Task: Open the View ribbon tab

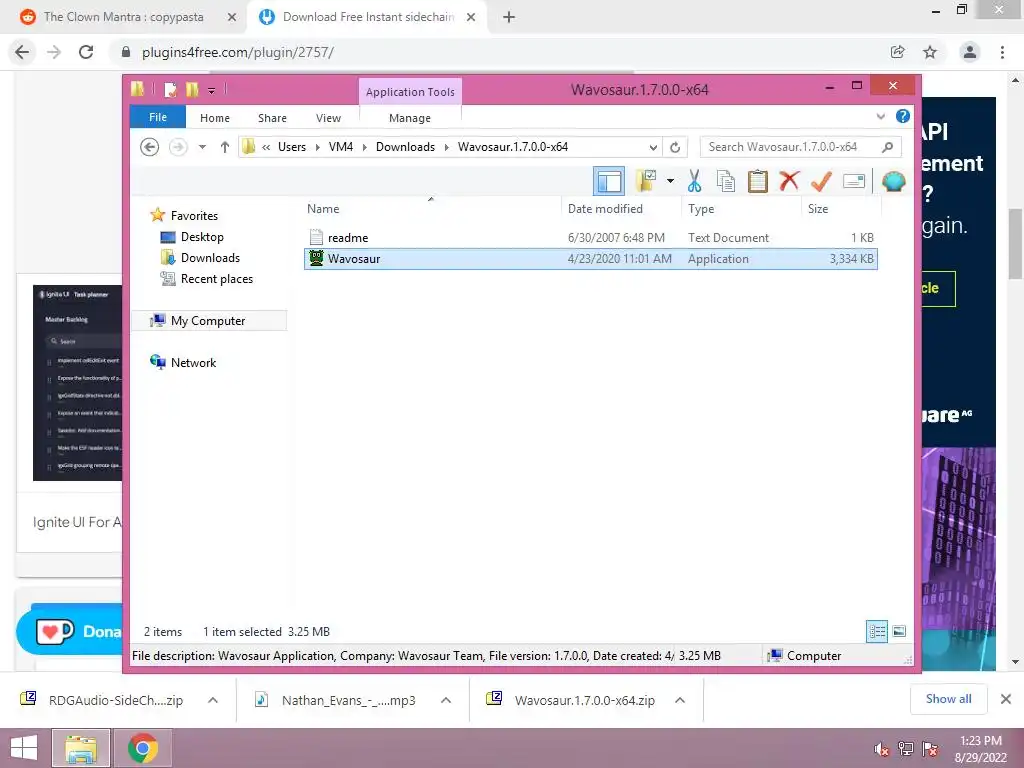Action: pyautogui.click(x=328, y=118)
